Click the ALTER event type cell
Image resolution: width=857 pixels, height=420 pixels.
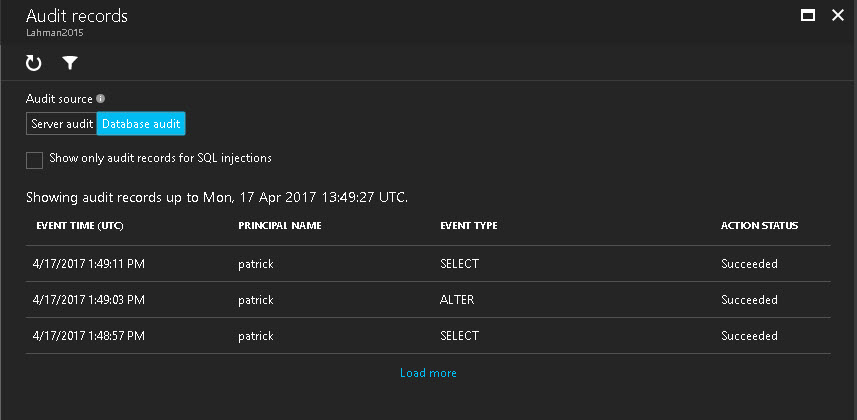click(x=457, y=300)
